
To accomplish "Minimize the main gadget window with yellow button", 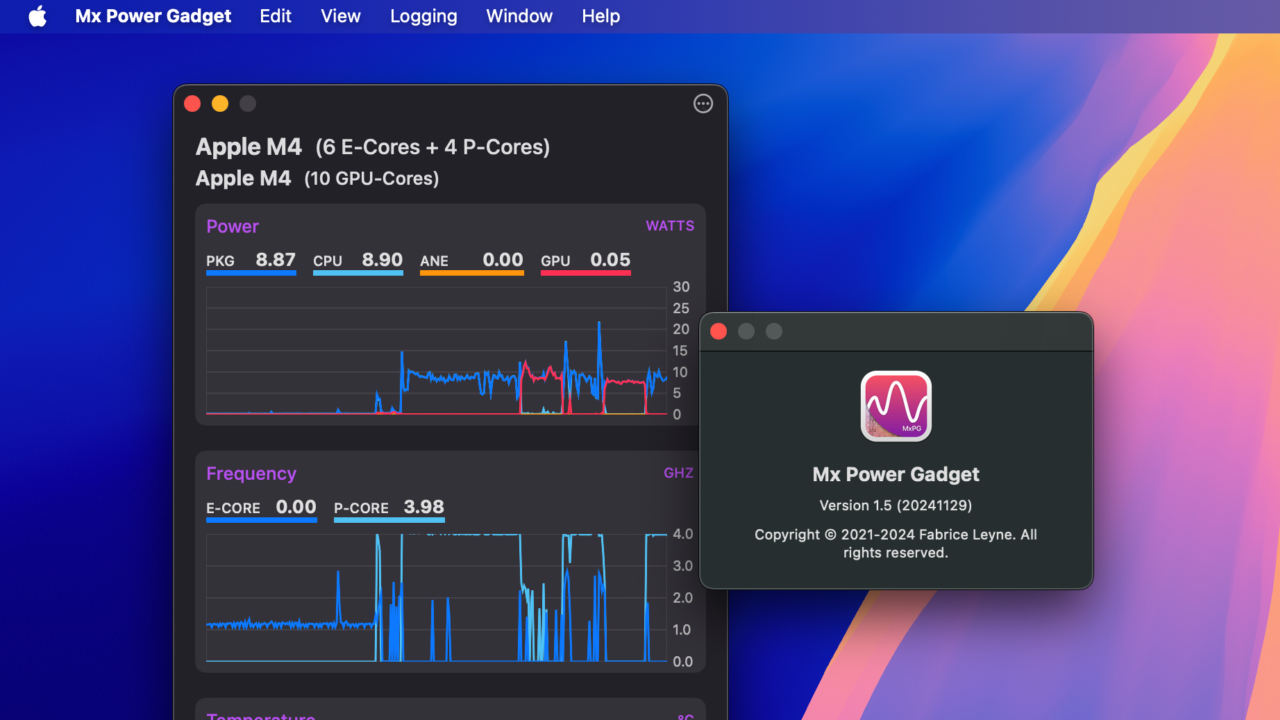I will tap(220, 104).
